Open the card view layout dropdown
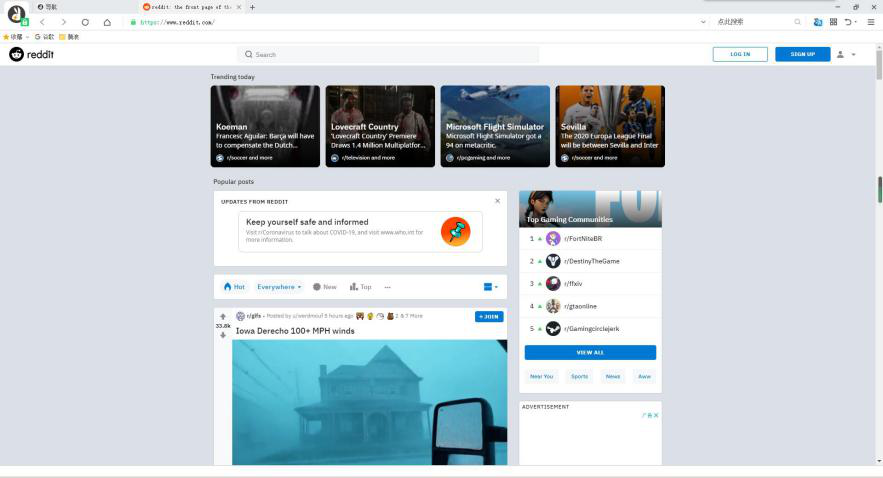 490,287
